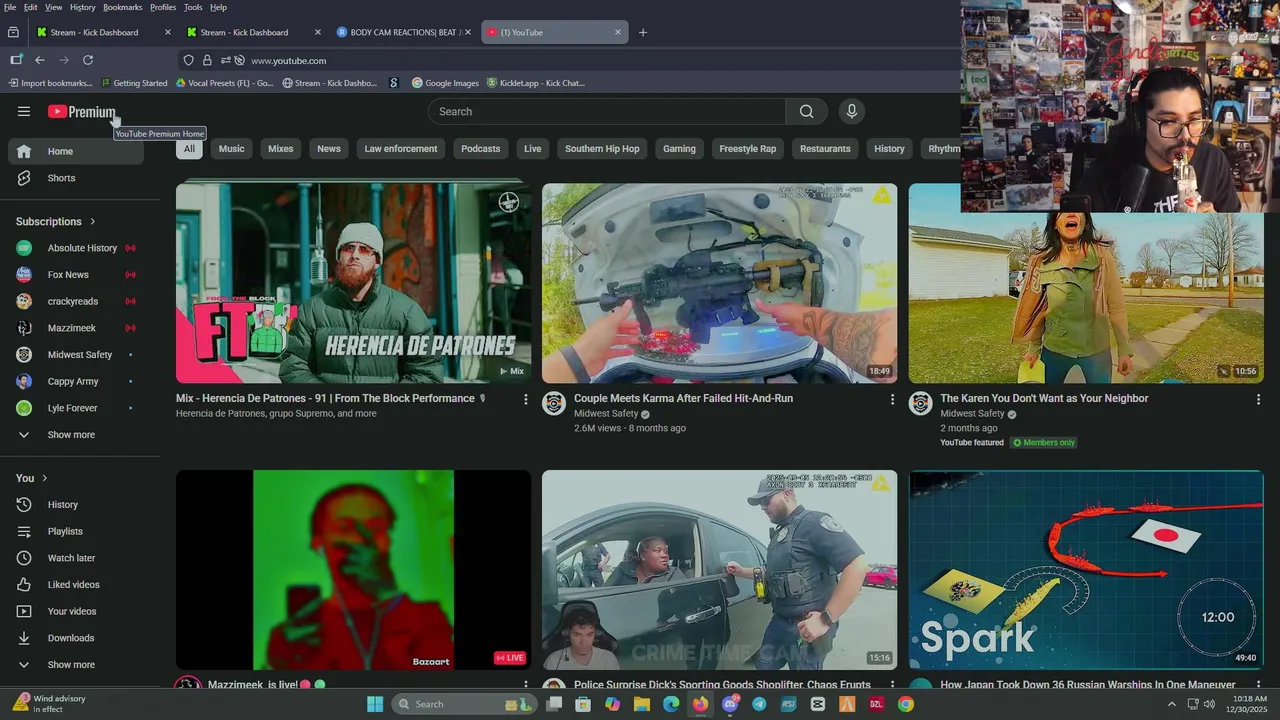The height and width of the screenshot is (720, 1280).
Task: Expand Show more under Downloads
Action: (76, 665)
